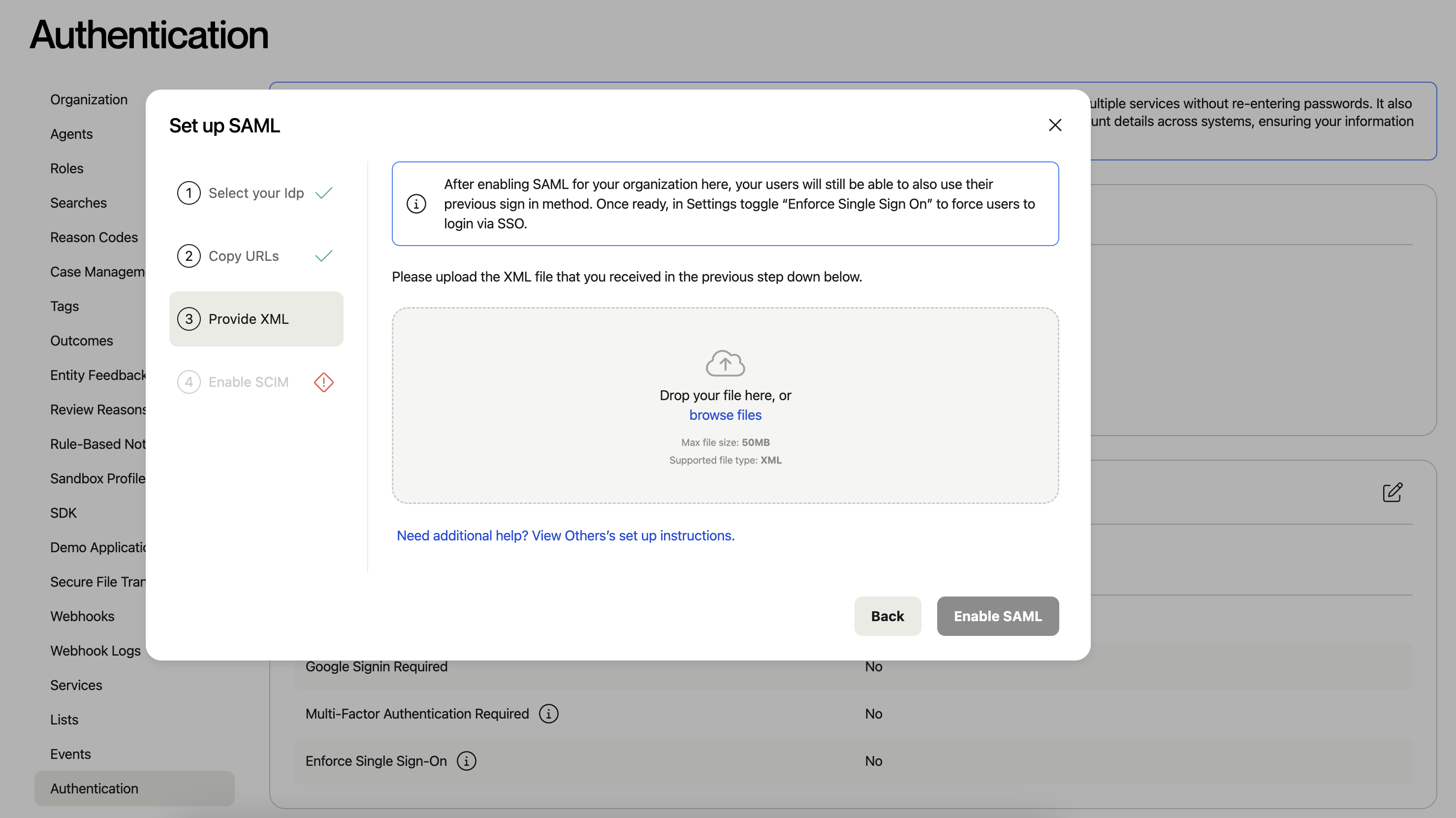
Task: Click the browse files link
Action: (725, 415)
